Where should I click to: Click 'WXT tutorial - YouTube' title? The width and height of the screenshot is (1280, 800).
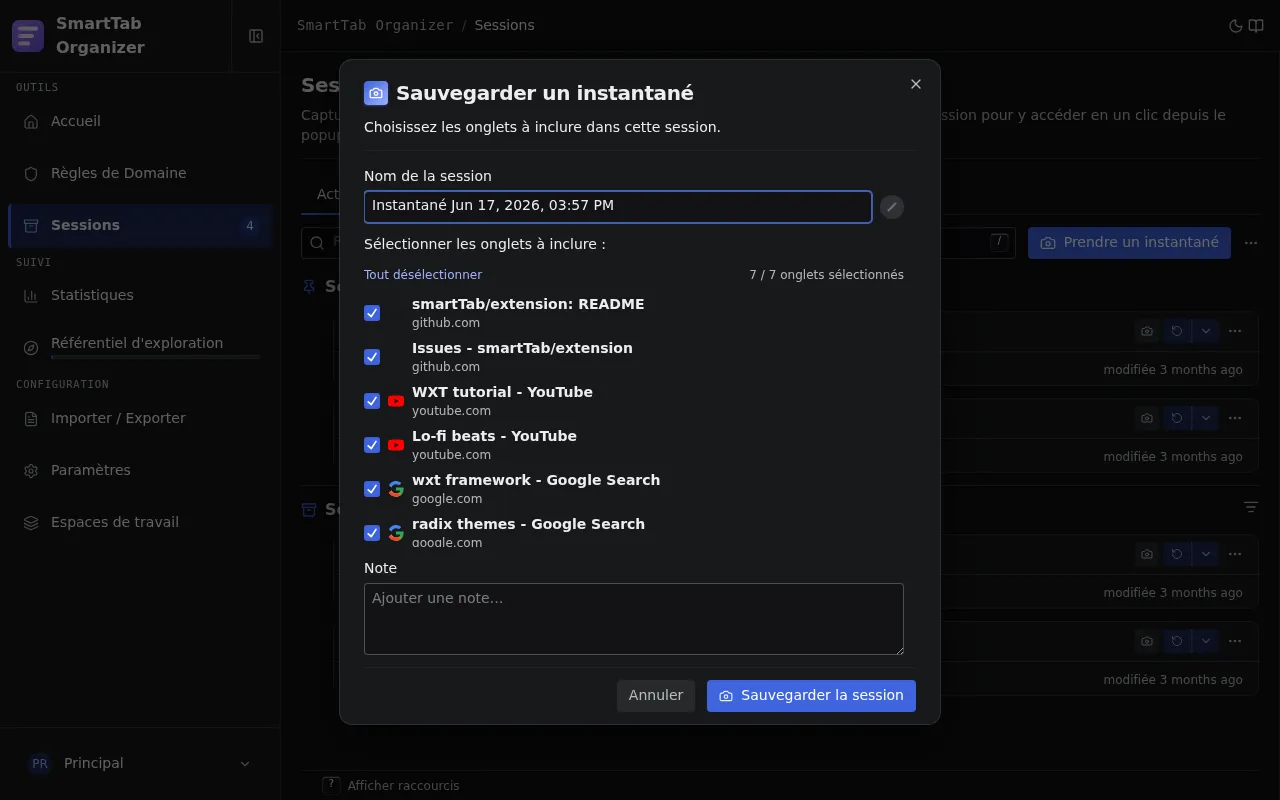(x=502, y=392)
